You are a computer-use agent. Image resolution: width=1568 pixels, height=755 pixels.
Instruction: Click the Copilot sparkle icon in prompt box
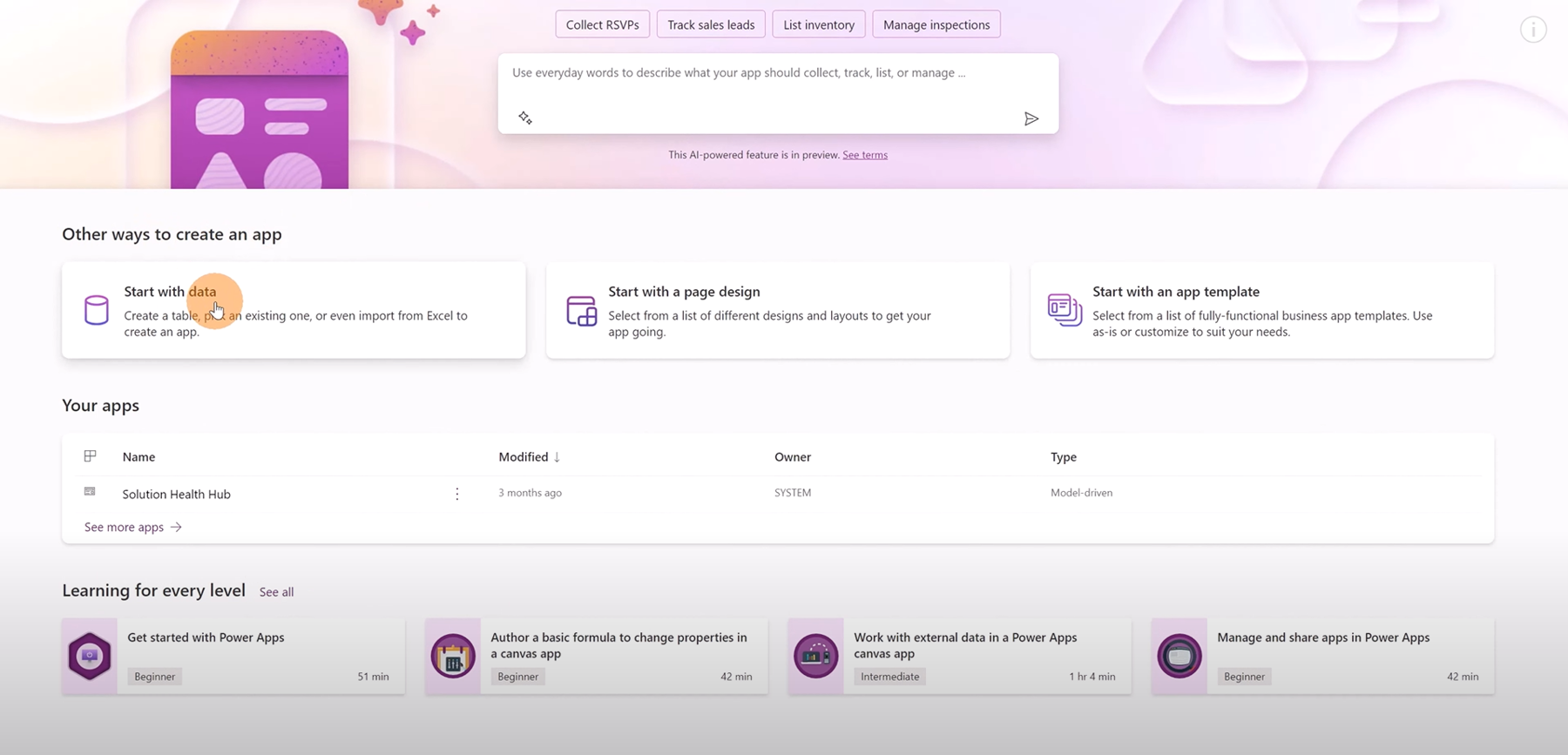(525, 118)
